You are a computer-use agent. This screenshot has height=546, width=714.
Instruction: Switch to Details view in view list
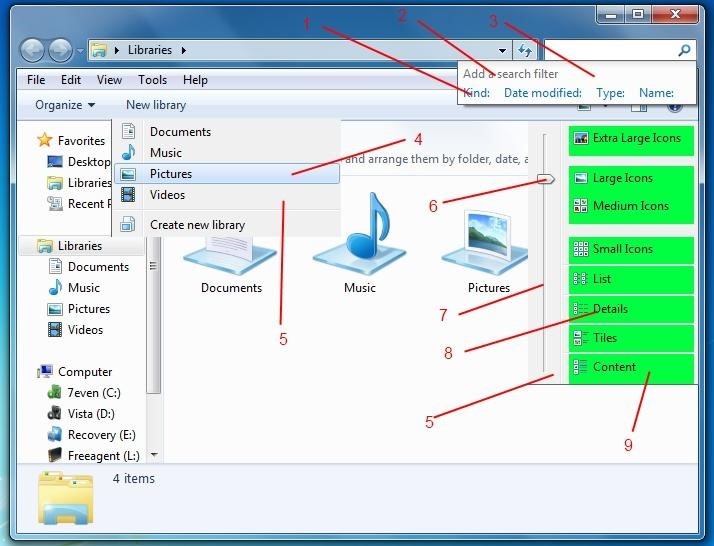click(x=610, y=309)
